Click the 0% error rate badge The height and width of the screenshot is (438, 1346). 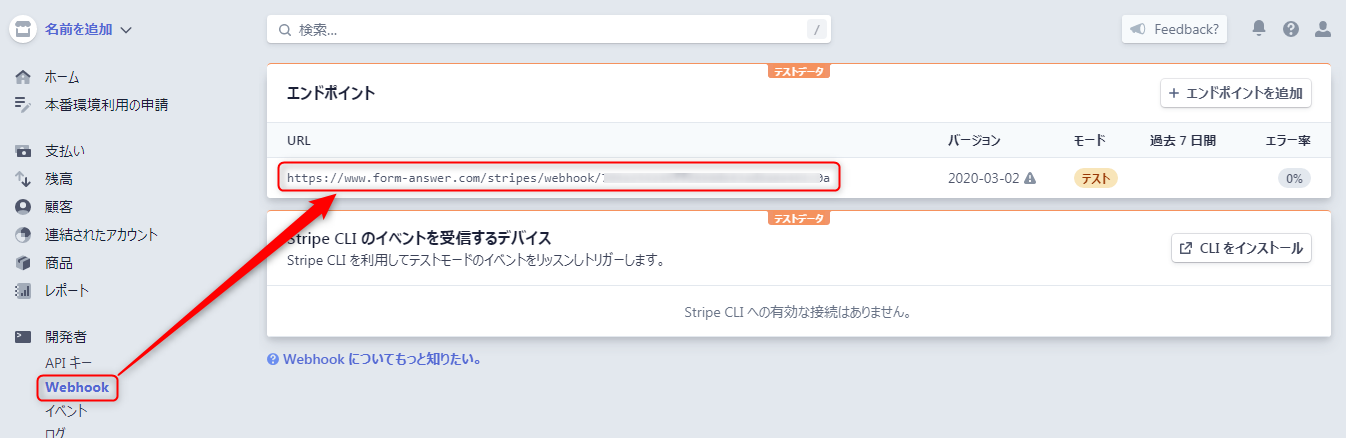tap(1294, 178)
